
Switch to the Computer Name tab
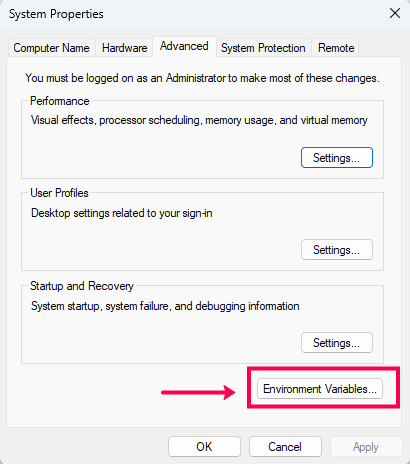point(51,48)
